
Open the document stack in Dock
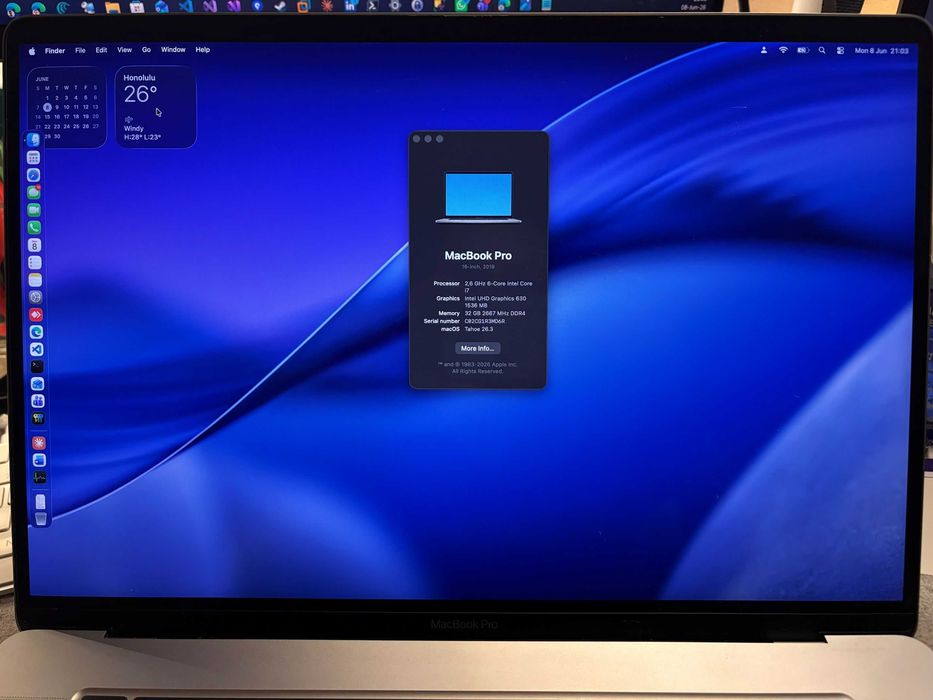click(40, 502)
